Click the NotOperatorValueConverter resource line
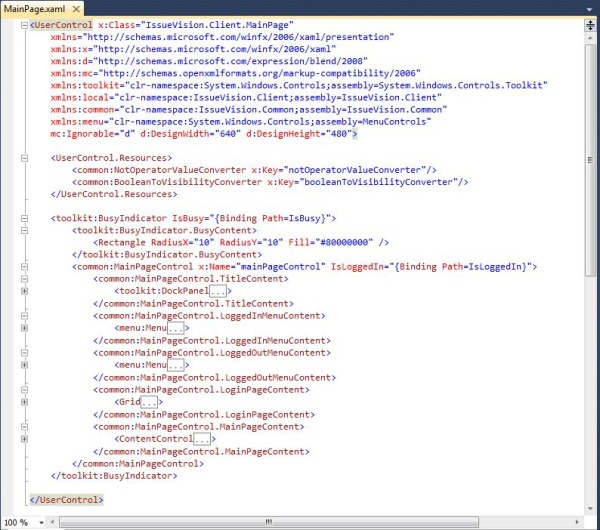Image resolution: width=600 pixels, height=530 pixels. (x=254, y=170)
